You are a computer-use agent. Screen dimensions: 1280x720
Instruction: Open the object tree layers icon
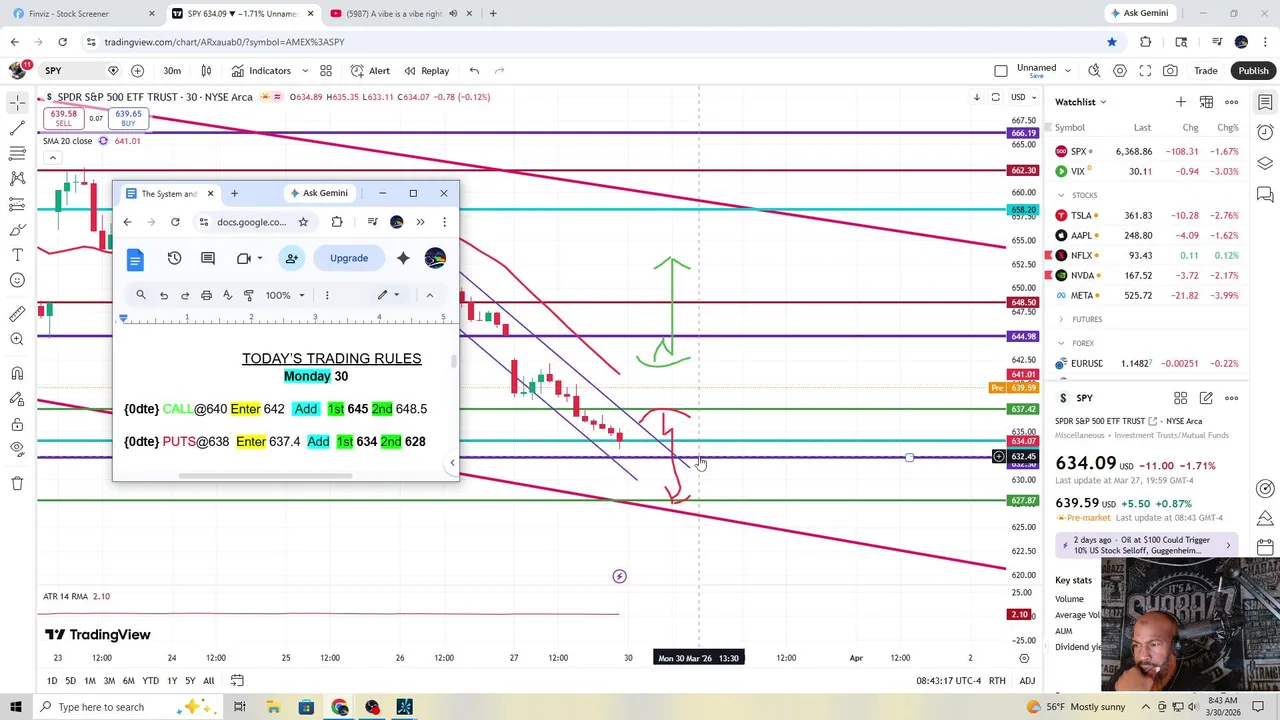pyautogui.click(x=1265, y=163)
